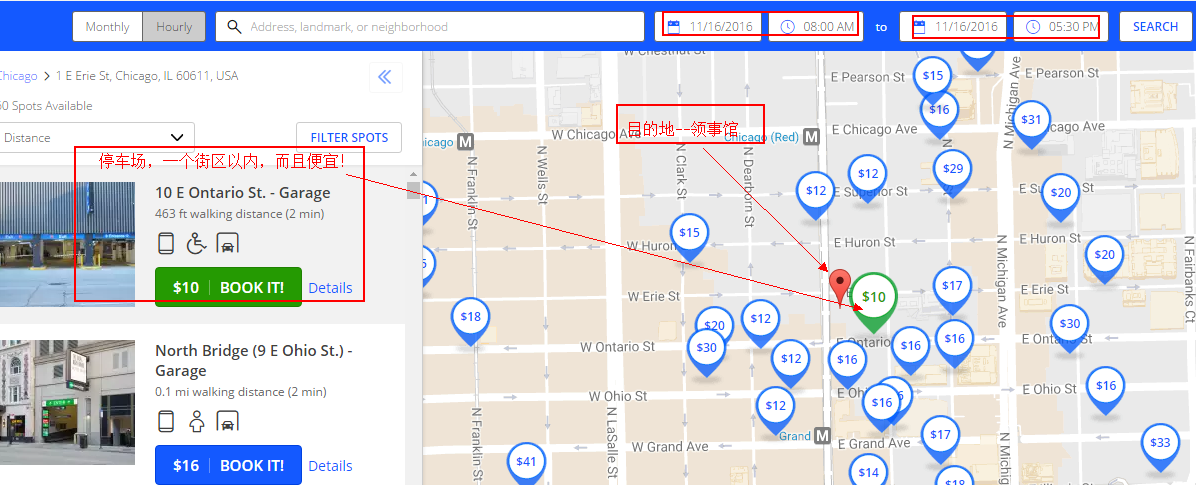This screenshot has height=485, width=1196.
Task: Open the 08:00 AM start time selector
Action: (x=815, y=27)
